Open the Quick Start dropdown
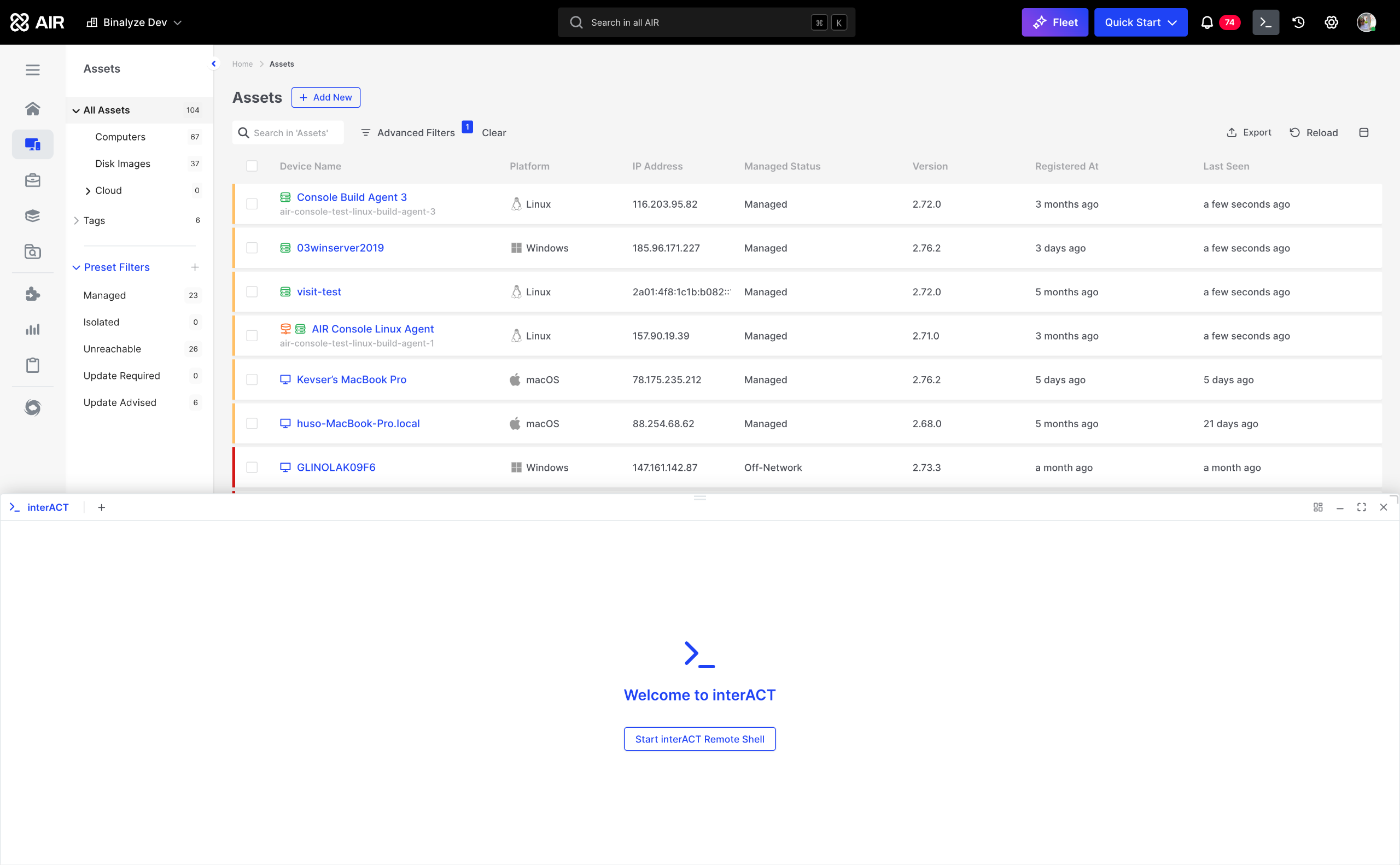Viewport: 1400px width, 865px height. [x=1140, y=22]
